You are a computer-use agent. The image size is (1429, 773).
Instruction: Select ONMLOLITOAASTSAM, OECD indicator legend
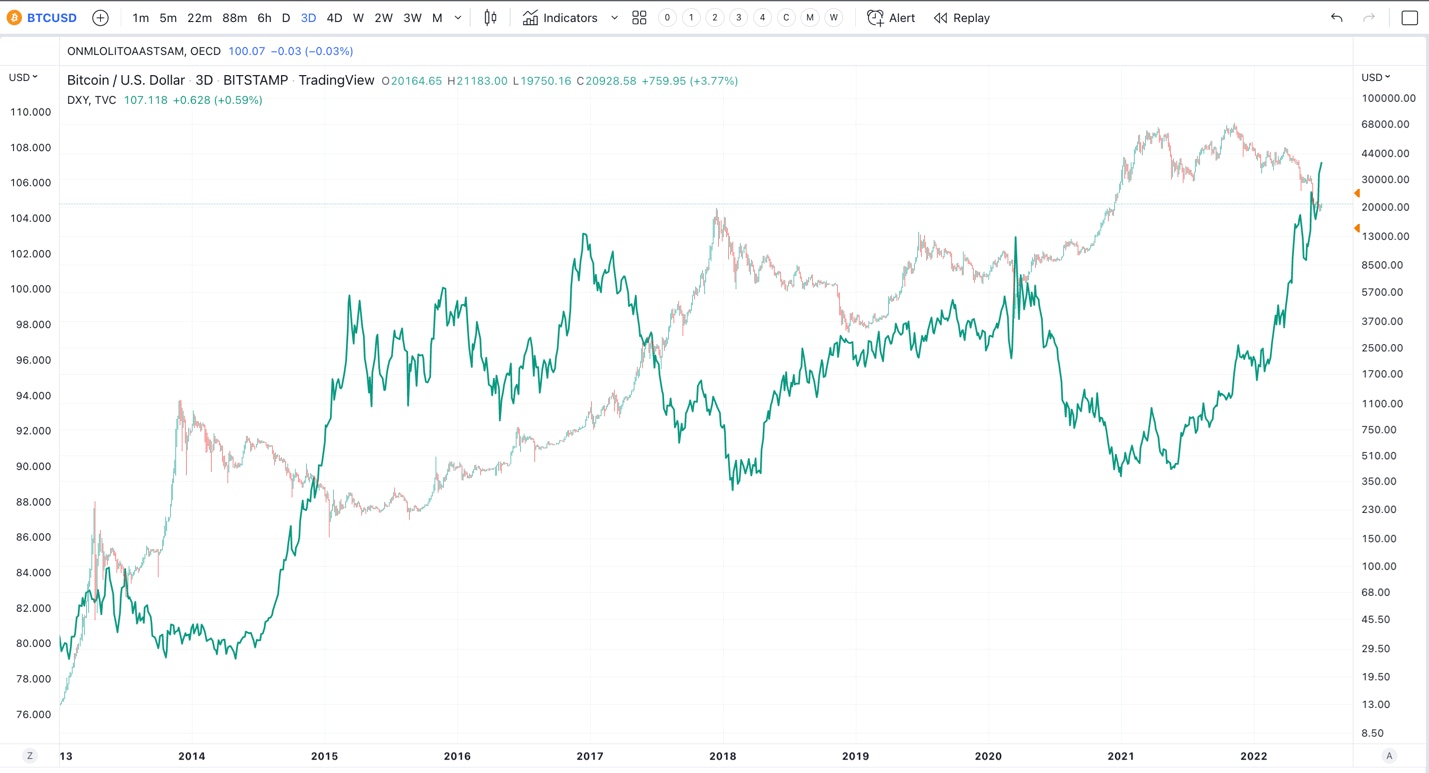click(144, 51)
